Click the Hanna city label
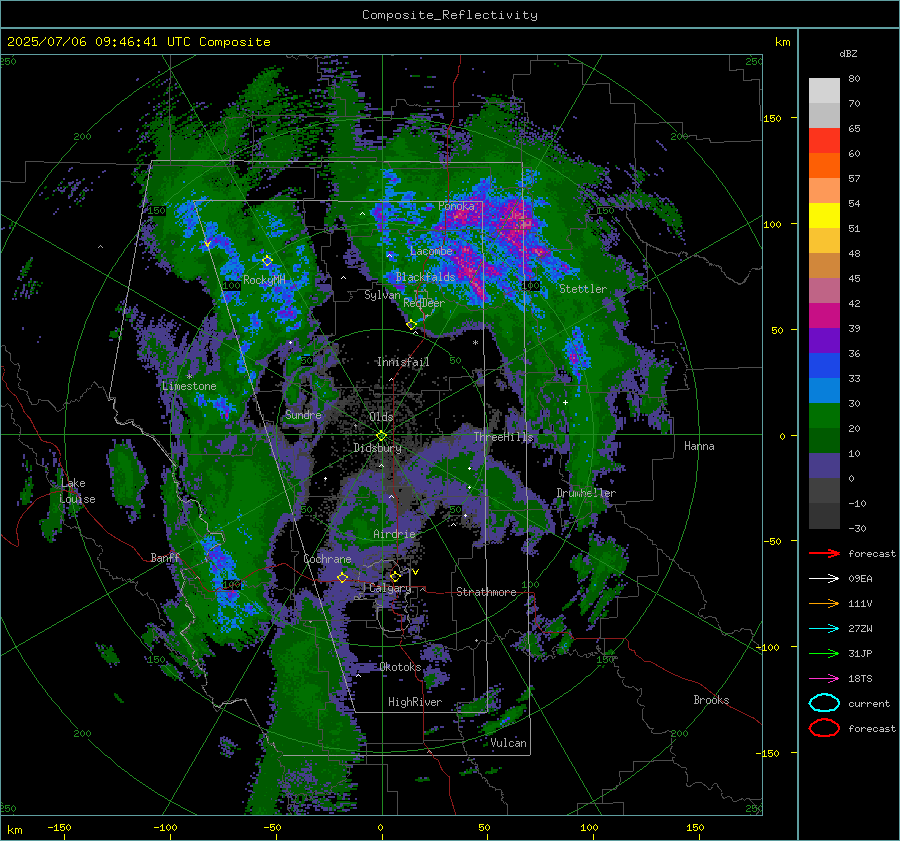900x841 pixels. tap(699, 446)
